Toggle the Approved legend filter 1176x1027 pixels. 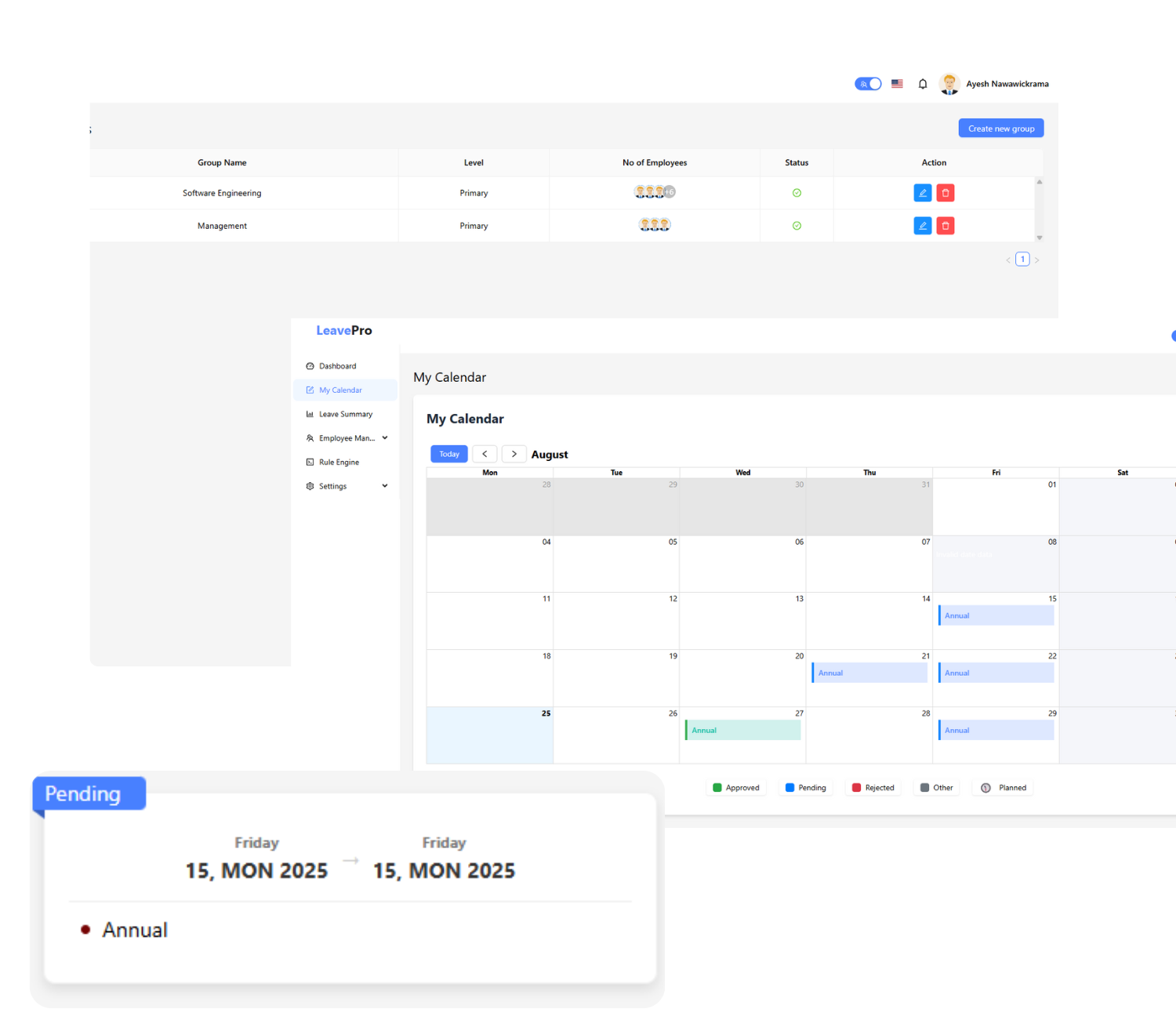[736, 788]
